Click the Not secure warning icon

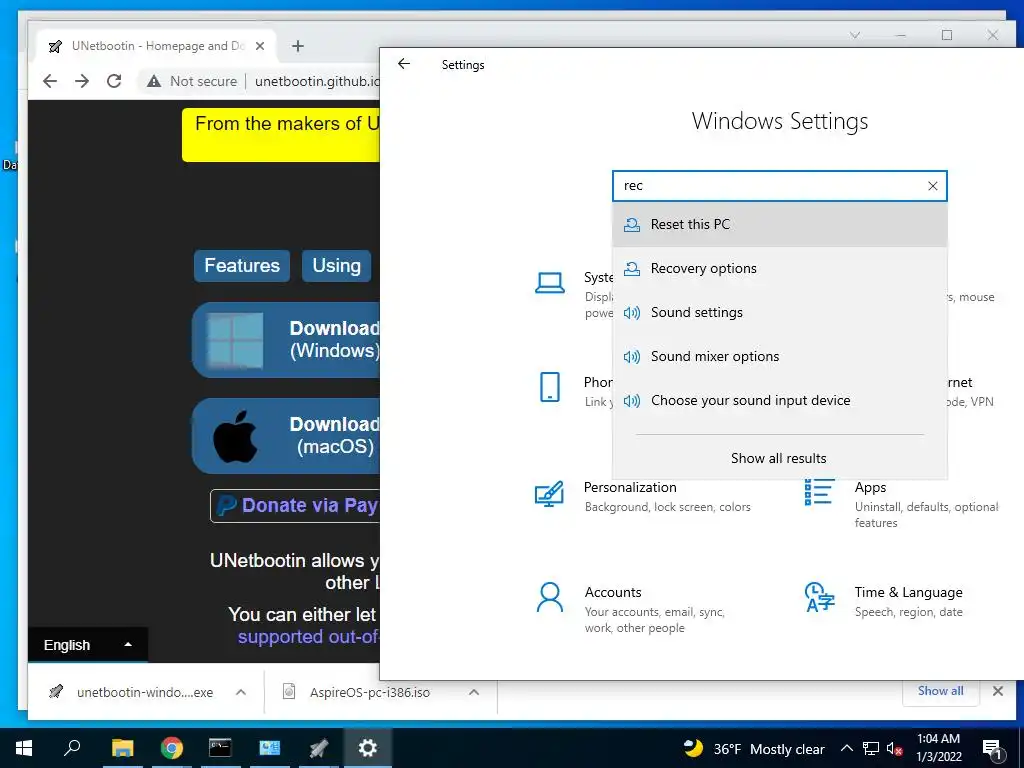153,82
